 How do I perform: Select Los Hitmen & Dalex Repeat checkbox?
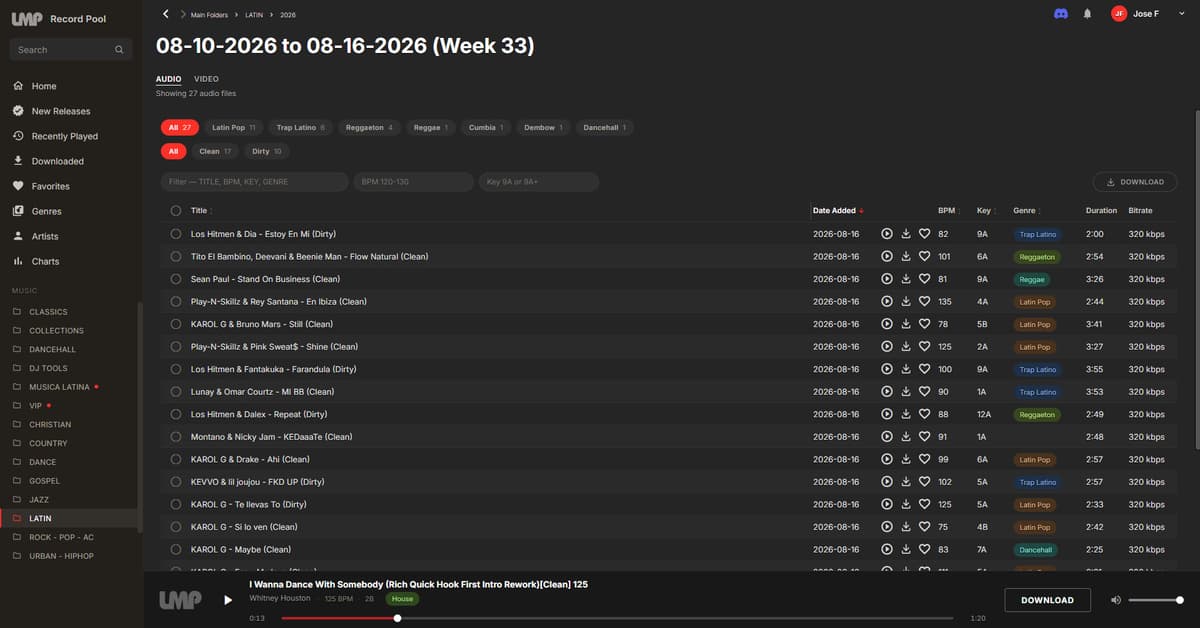(176, 414)
